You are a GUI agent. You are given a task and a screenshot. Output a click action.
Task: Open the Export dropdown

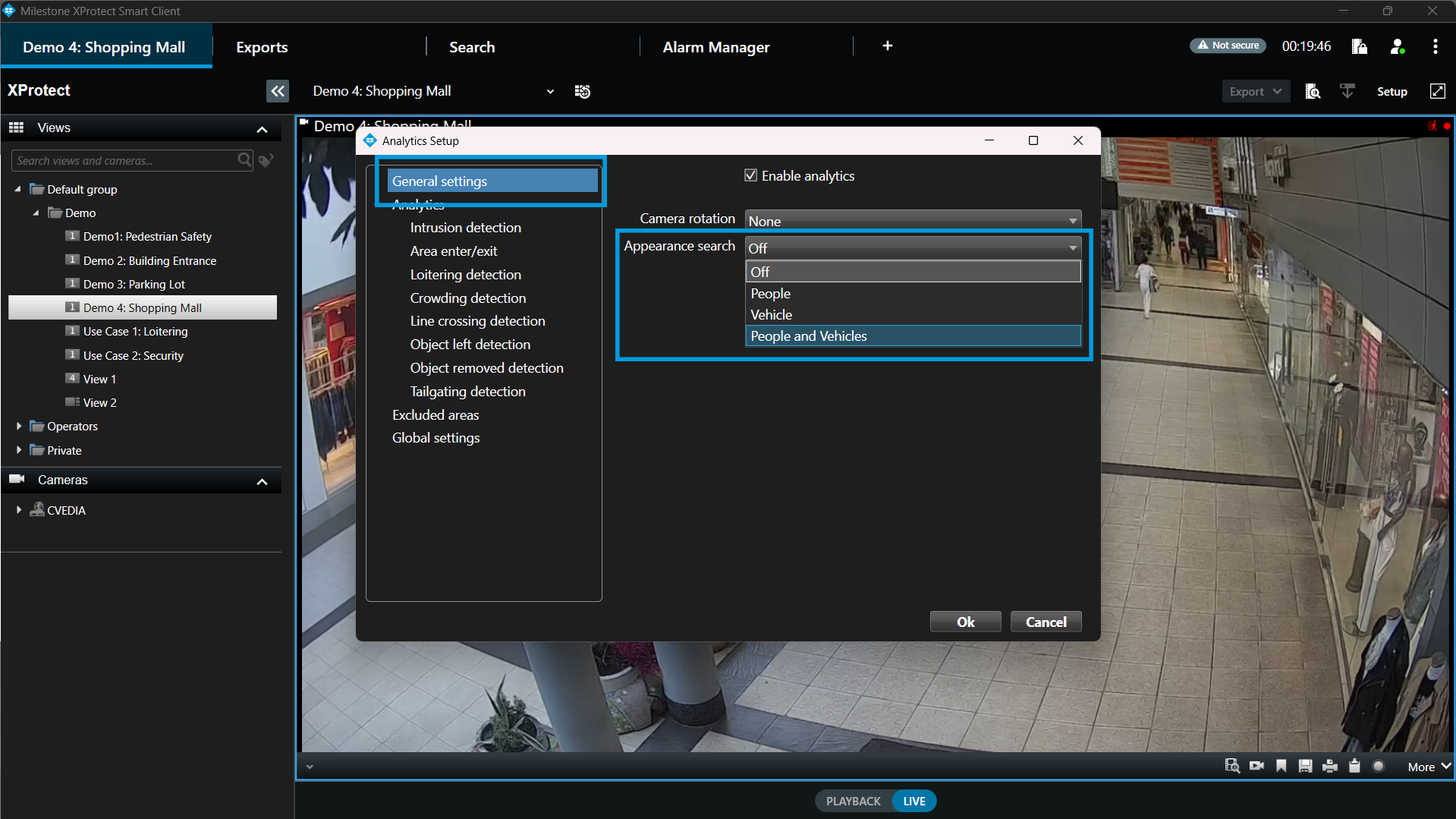click(1256, 91)
